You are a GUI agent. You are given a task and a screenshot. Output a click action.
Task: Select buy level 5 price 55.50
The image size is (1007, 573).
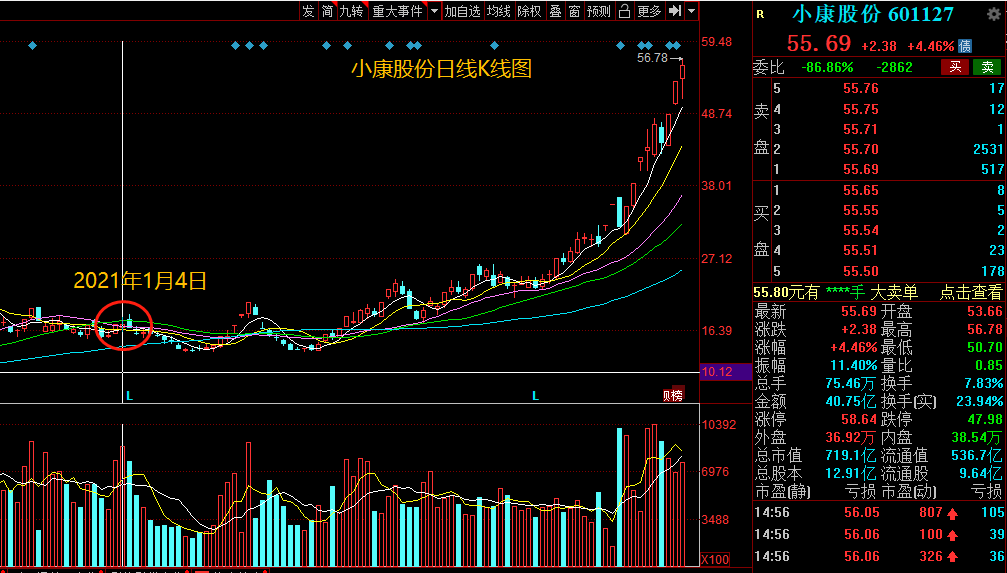861,271
